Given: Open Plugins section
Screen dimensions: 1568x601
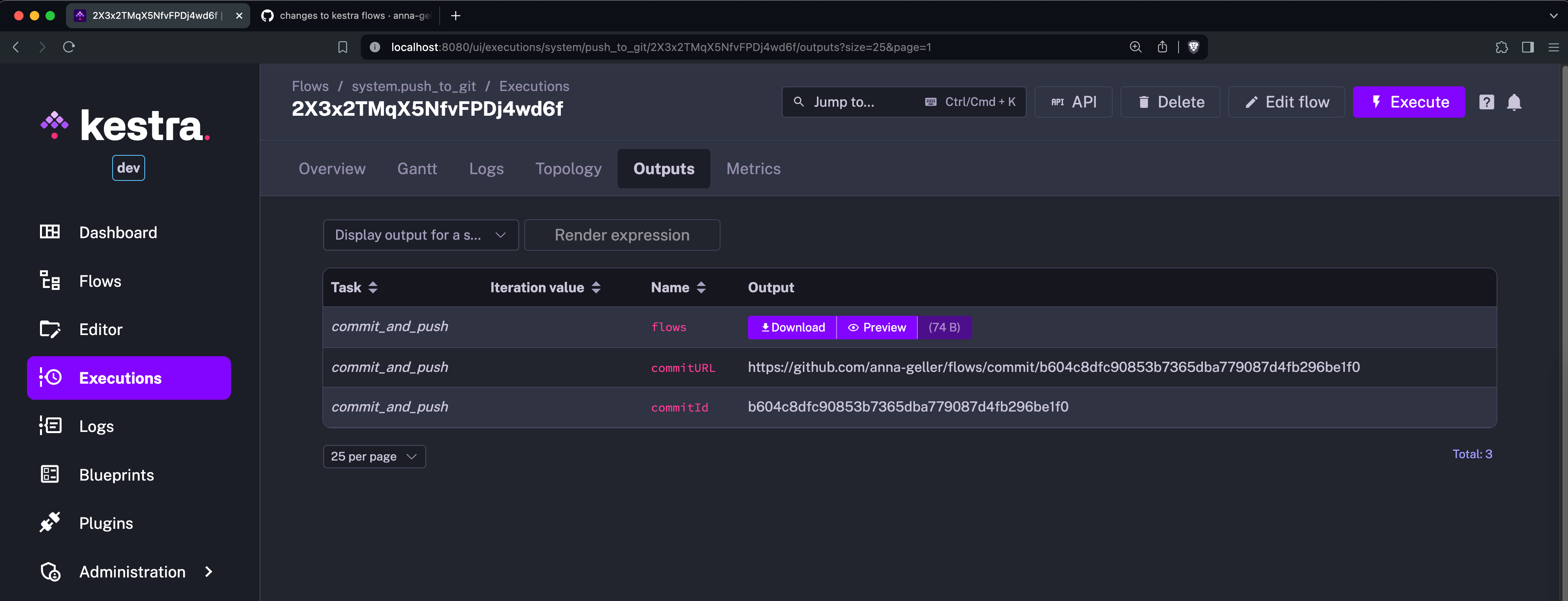Looking at the screenshot, I should pos(105,523).
